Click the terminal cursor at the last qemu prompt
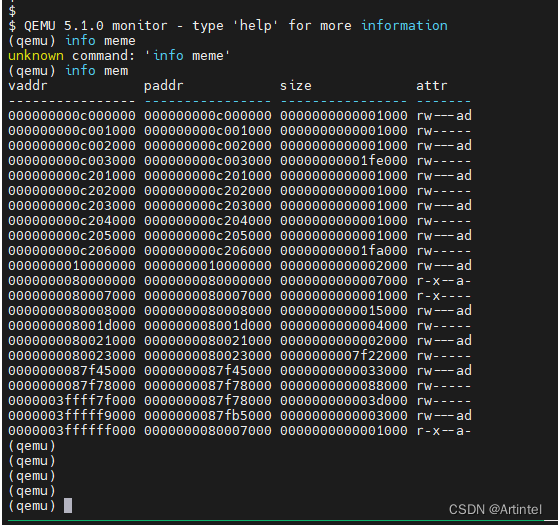This screenshot has height=525, width=558. [x=68, y=505]
